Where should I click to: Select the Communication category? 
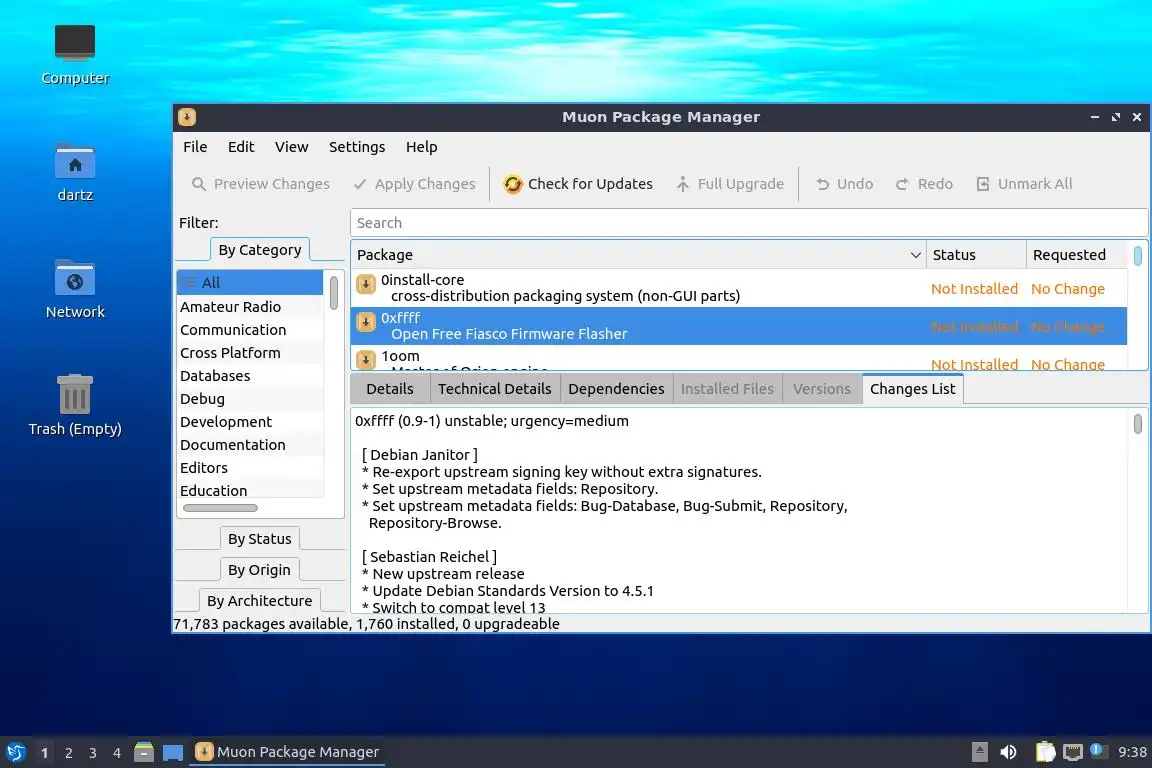click(250, 330)
